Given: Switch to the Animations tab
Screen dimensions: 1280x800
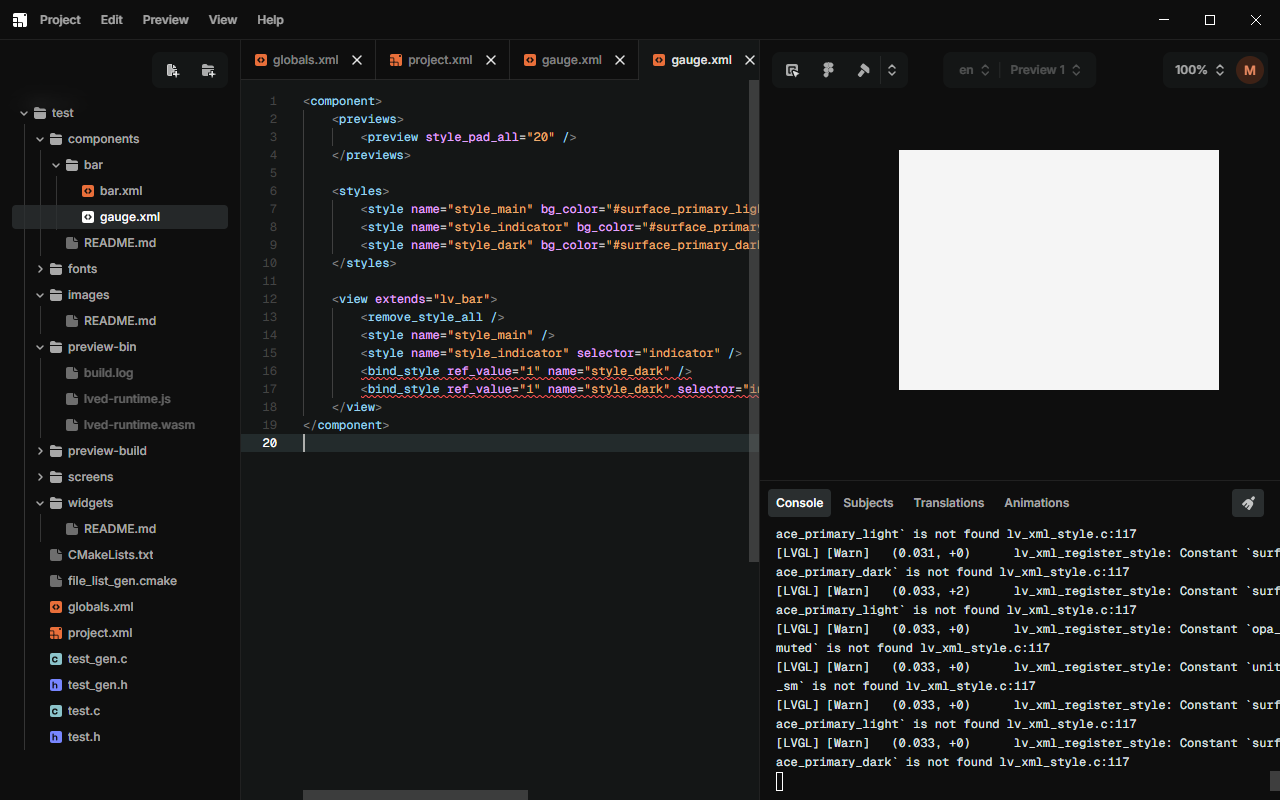Looking at the screenshot, I should (x=1037, y=503).
